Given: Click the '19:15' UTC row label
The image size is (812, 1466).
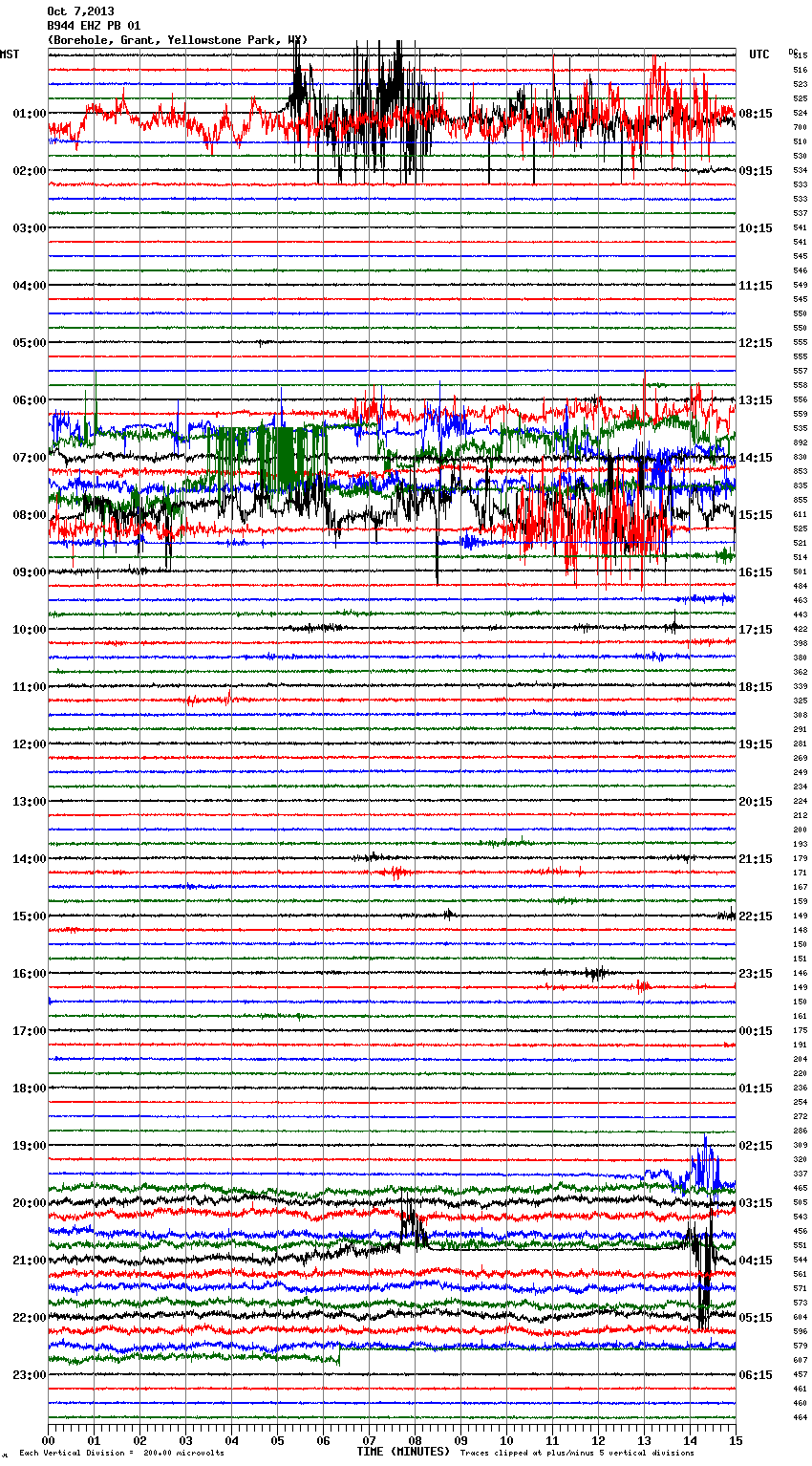Looking at the screenshot, I should 756,744.
